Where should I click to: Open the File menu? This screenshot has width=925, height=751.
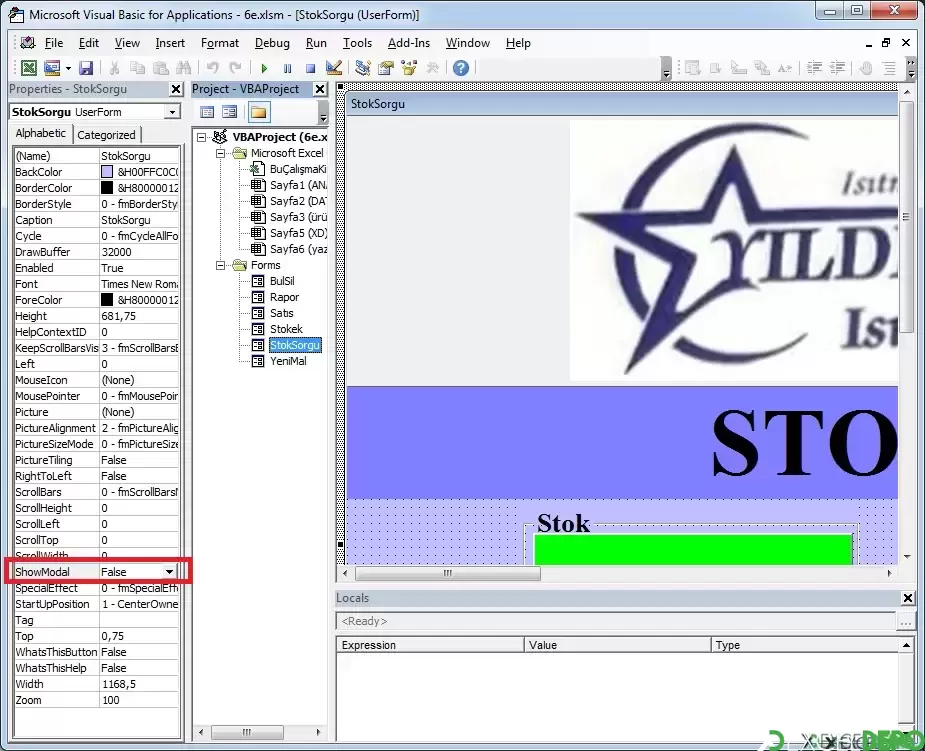(54, 43)
